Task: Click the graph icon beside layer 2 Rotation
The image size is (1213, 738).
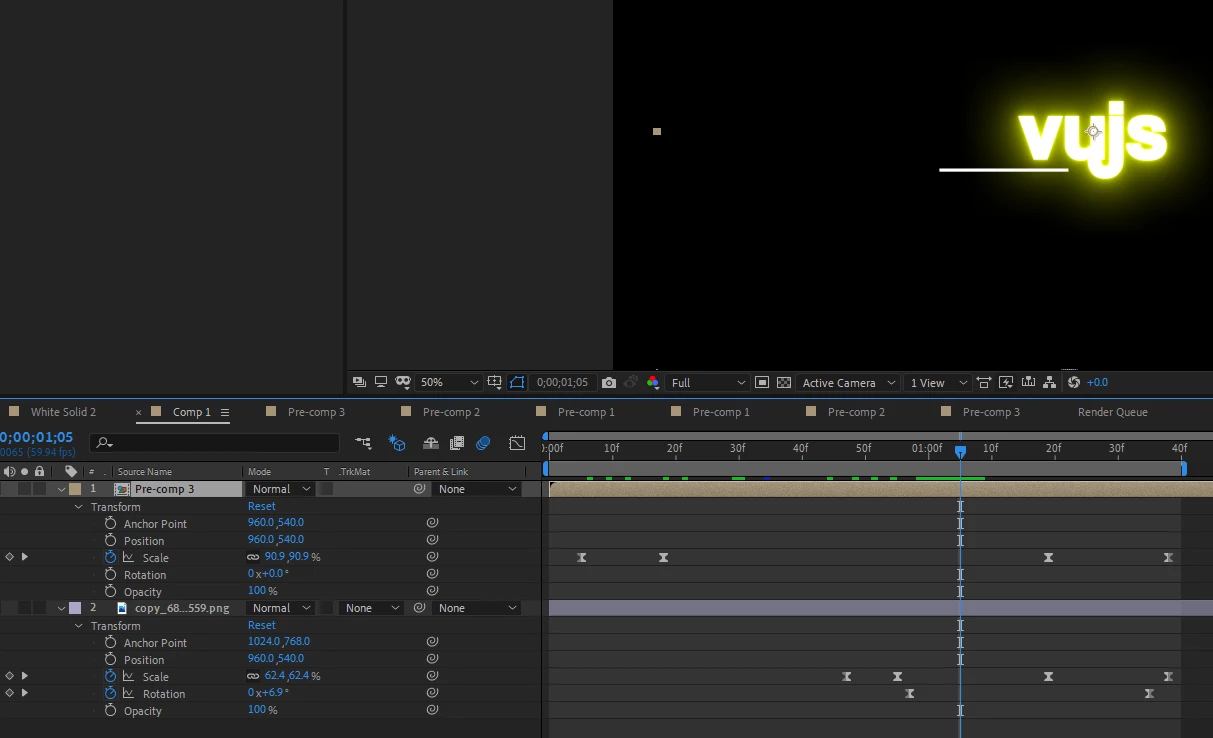Action: pos(128,693)
